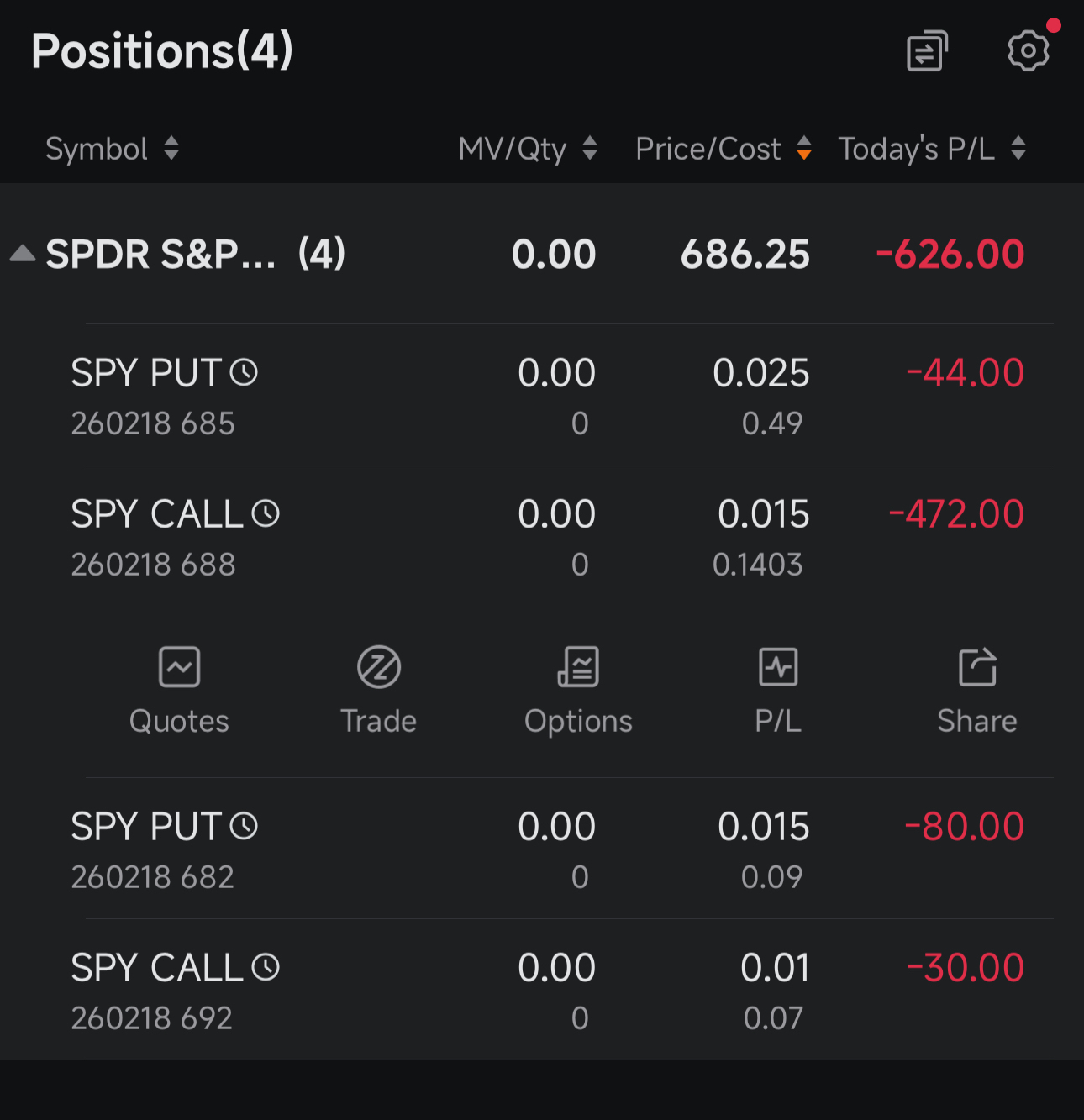Tap the position transfer list icon
Screen dimensions: 1084x1120
point(927,51)
